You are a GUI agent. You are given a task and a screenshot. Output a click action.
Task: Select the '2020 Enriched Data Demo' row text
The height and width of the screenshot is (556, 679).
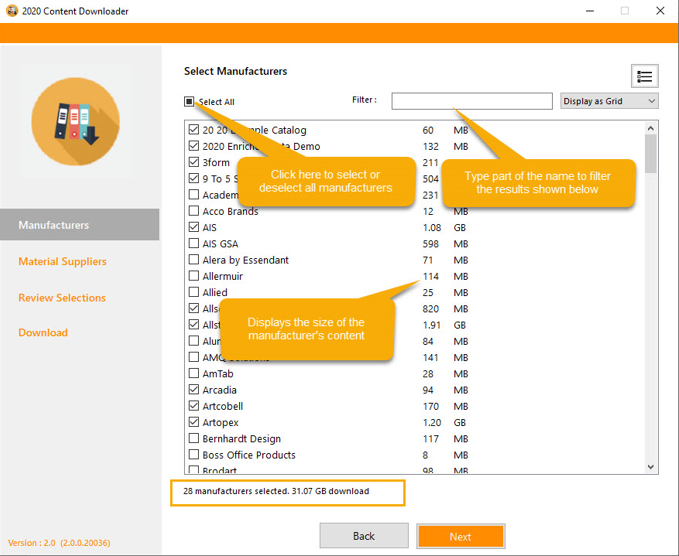coord(261,146)
